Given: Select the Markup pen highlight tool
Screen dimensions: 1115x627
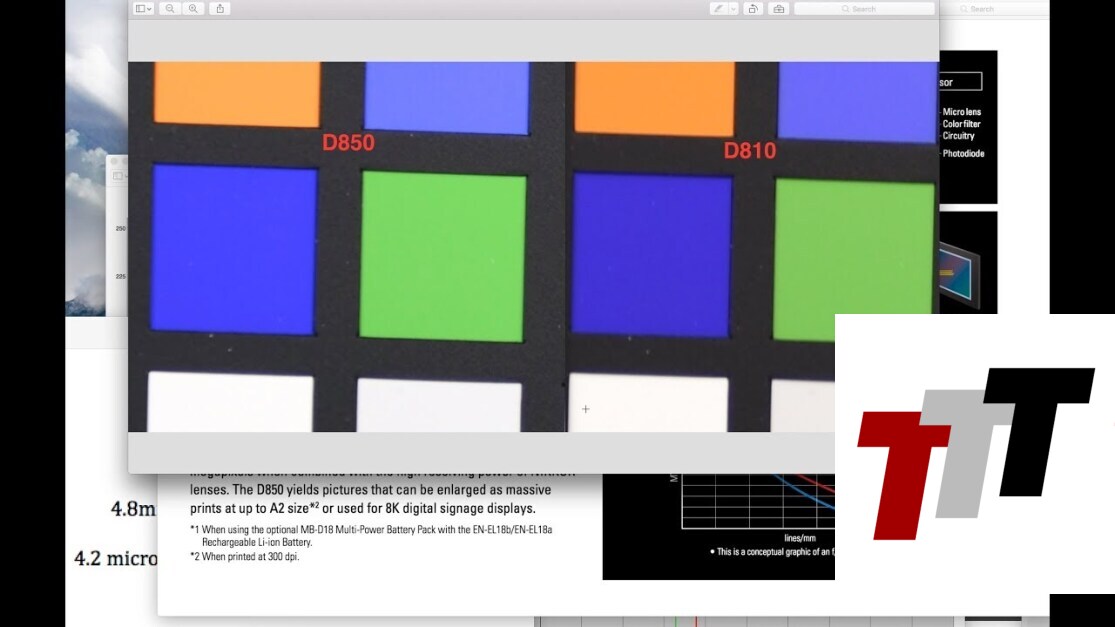Looking at the screenshot, I should click(718, 9).
